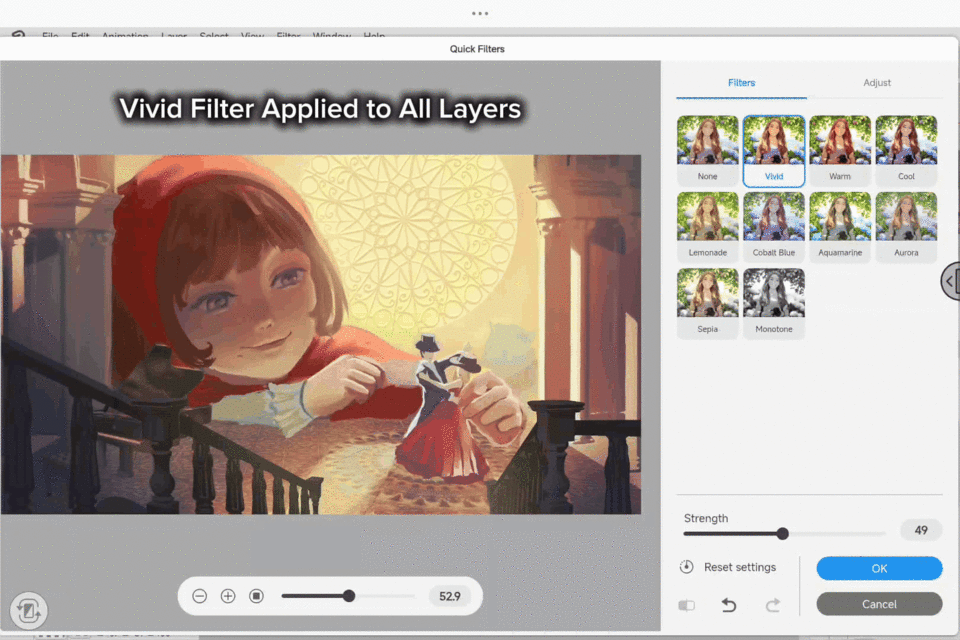Select the Warm filter thumbnail
Screen dimensions: 960x640
point(840,150)
